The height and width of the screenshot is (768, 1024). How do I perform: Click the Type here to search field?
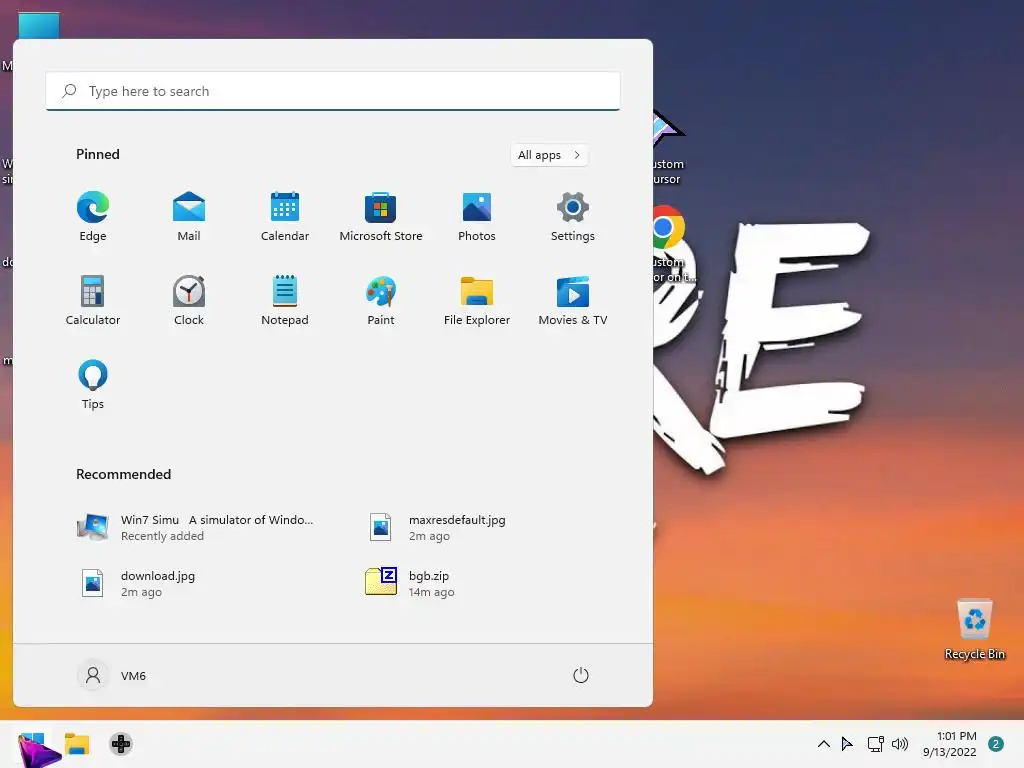(333, 91)
